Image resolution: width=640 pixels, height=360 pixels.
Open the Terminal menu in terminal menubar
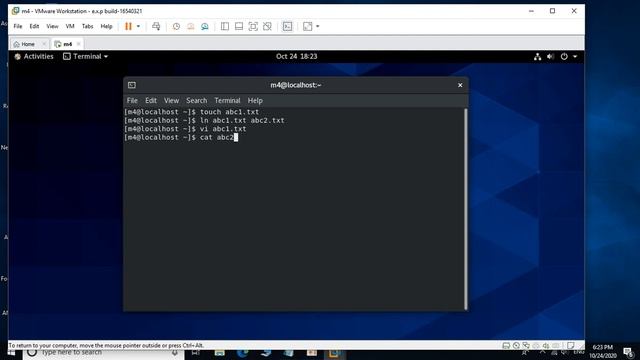click(x=227, y=100)
